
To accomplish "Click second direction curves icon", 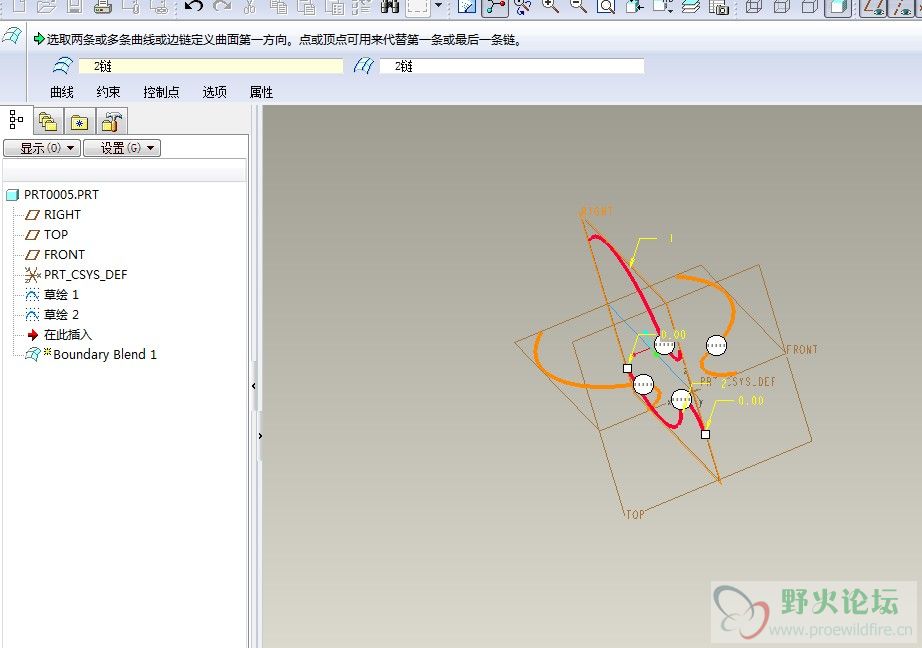I will click(x=363, y=65).
